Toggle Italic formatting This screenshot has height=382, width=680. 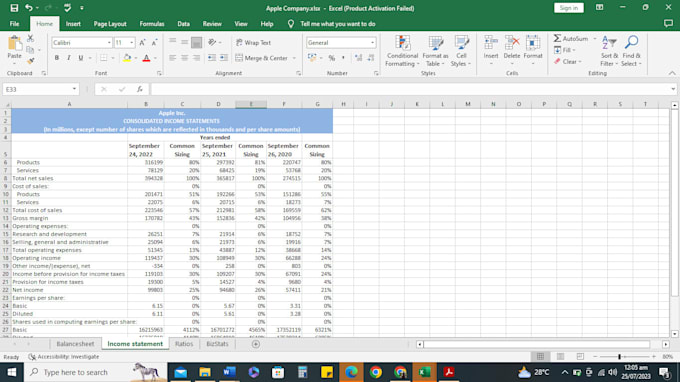(69, 58)
